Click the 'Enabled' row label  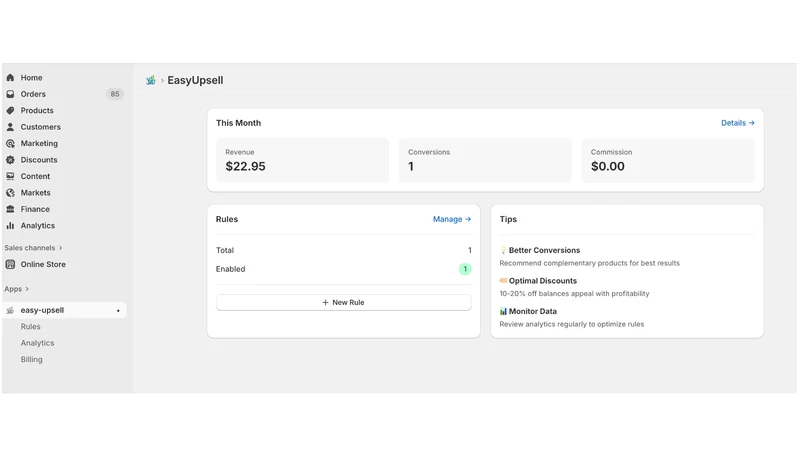[231, 269]
